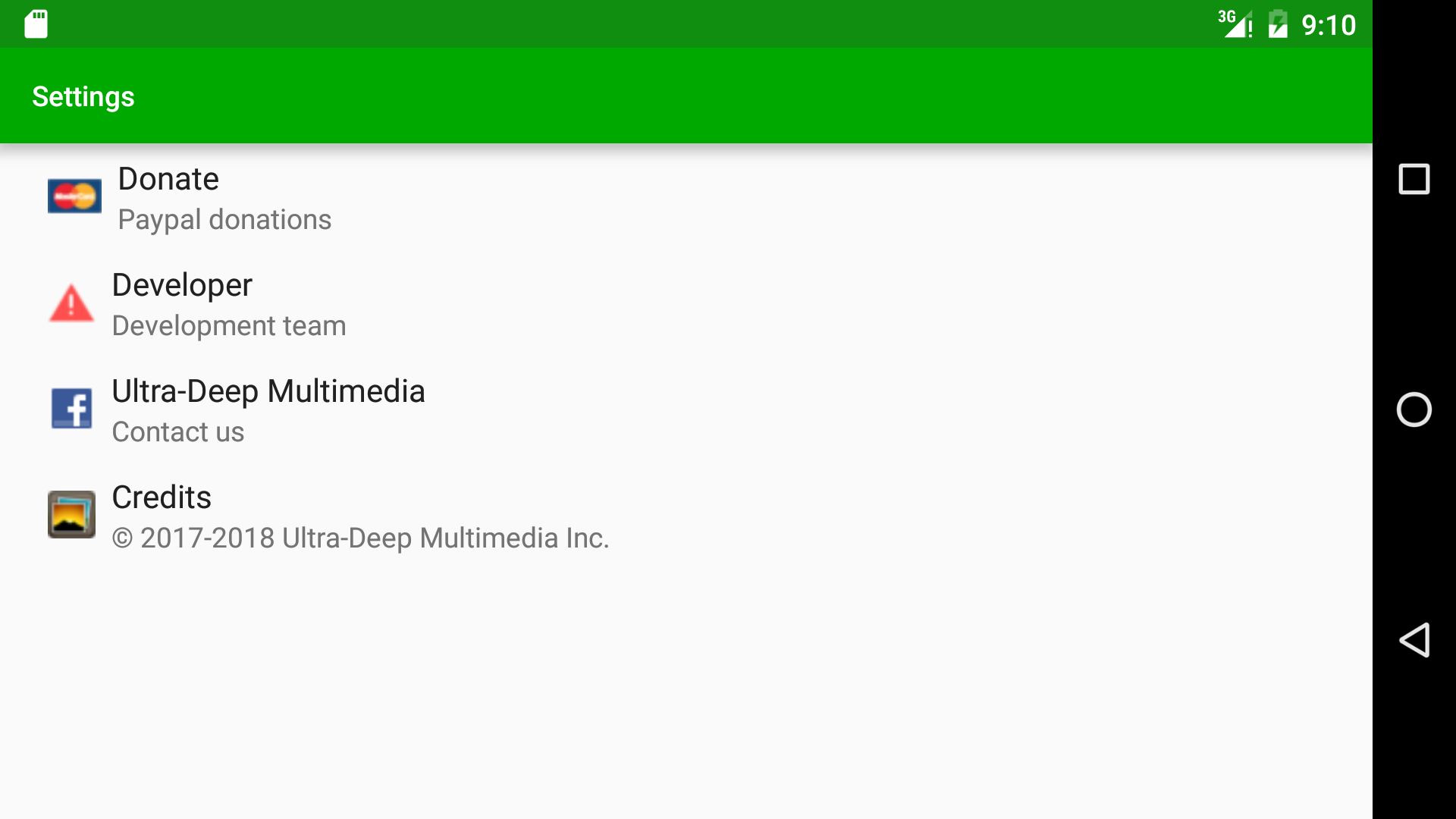The height and width of the screenshot is (819, 1456).
Task: Tap the clock showing 9:10
Action: coord(1329,24)
